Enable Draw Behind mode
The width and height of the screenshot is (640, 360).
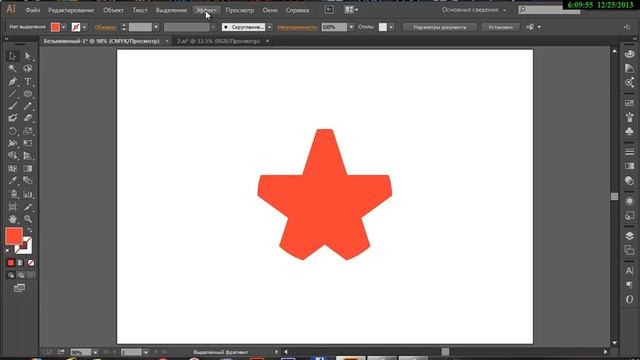coord(21,276)
